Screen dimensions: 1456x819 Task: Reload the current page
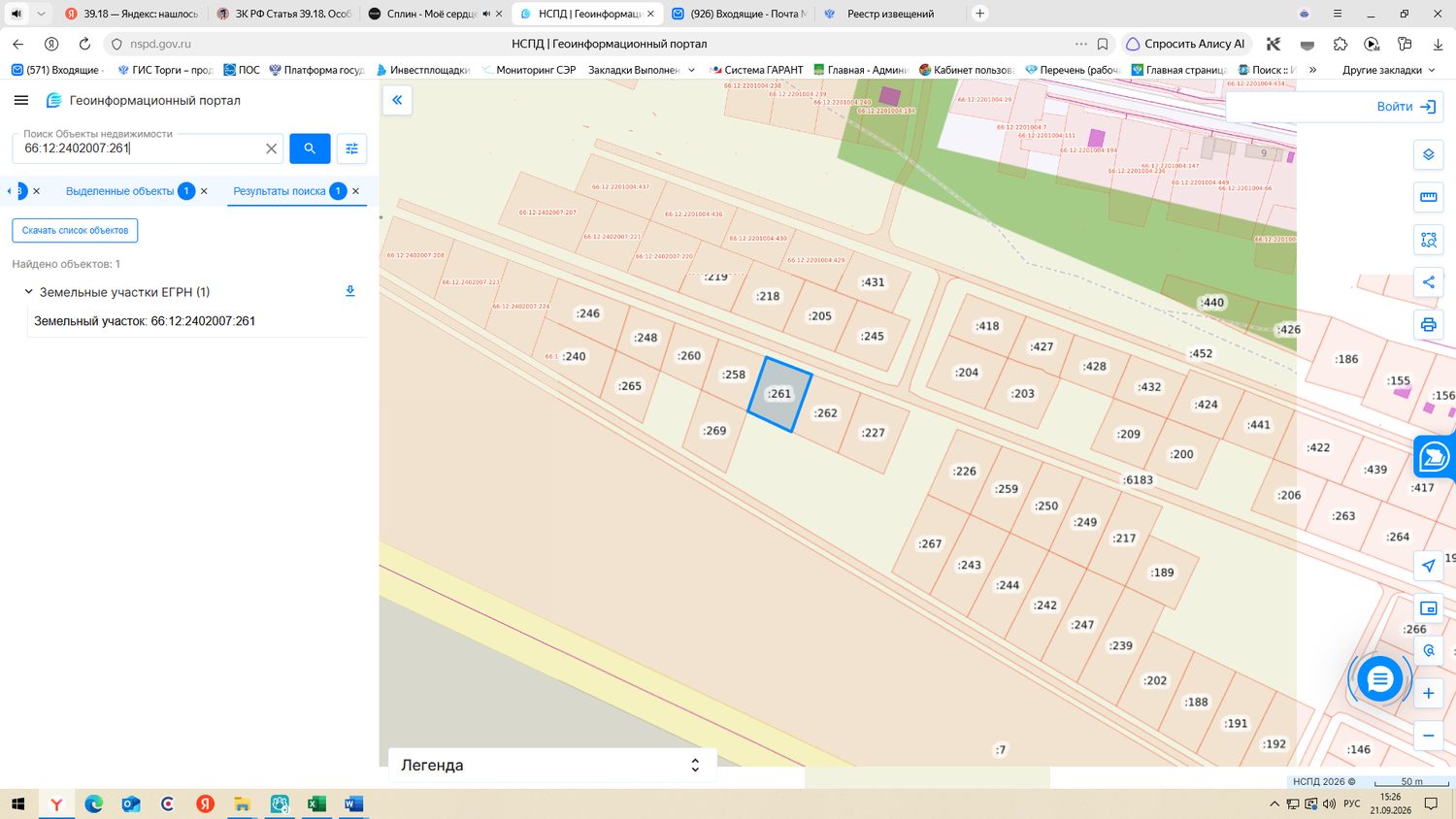tap(84, 44)
